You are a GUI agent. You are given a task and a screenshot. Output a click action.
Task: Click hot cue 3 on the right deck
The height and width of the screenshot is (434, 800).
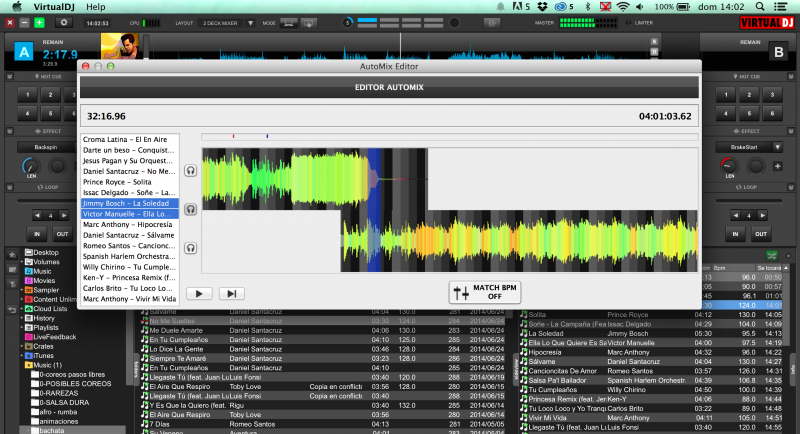coord(772,94)
